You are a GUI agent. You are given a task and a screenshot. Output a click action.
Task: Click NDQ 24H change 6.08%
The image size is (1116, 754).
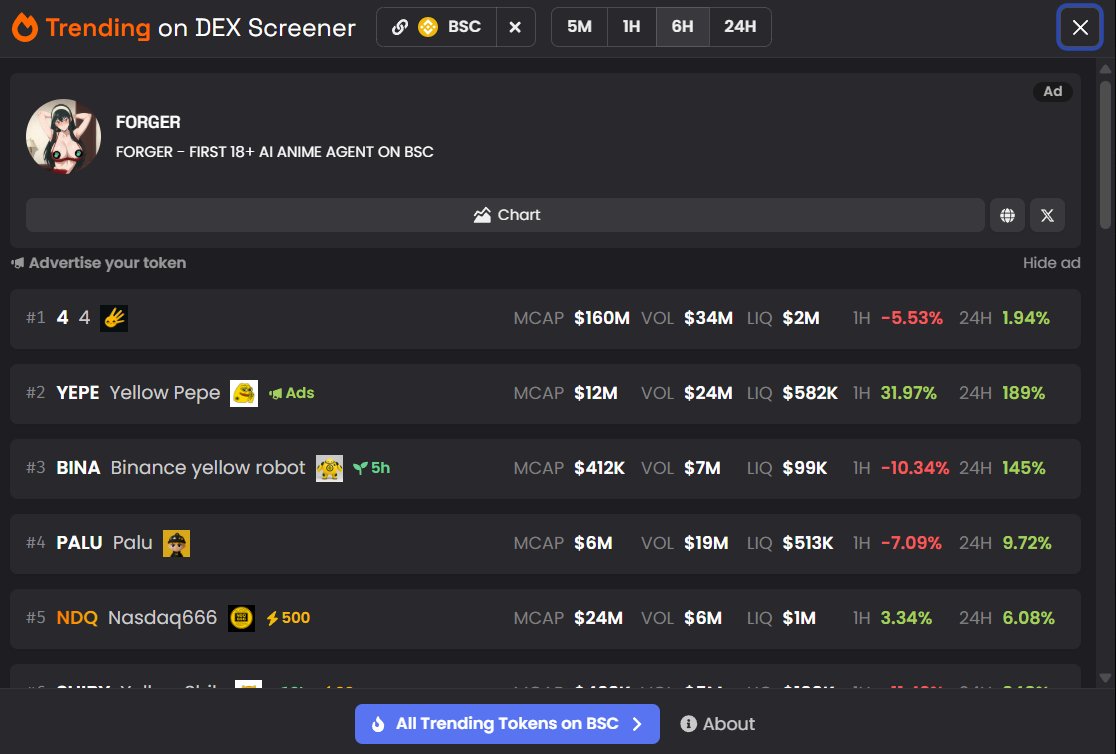[1028, 618]
